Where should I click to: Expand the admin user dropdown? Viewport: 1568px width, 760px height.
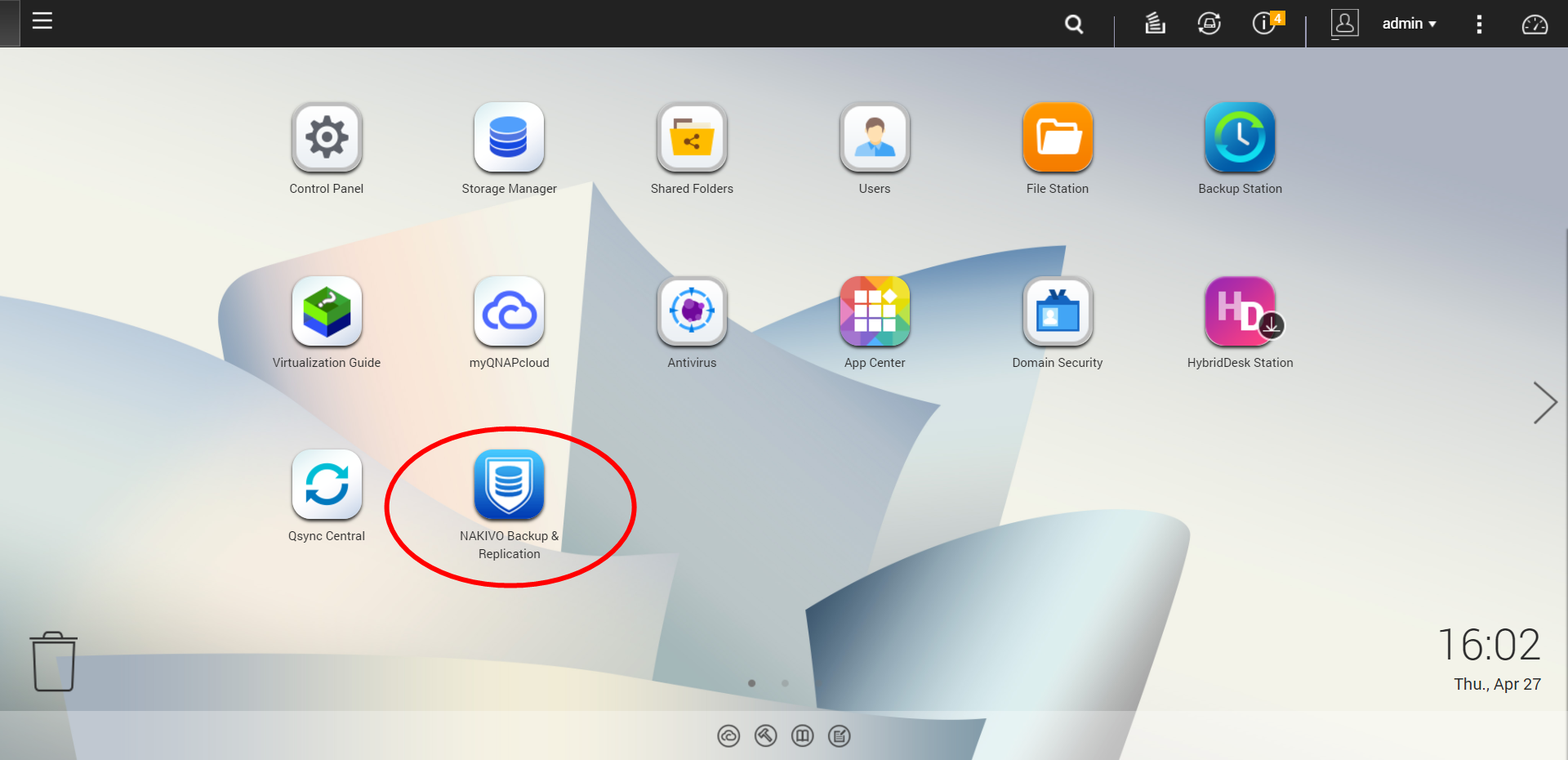1409,24
